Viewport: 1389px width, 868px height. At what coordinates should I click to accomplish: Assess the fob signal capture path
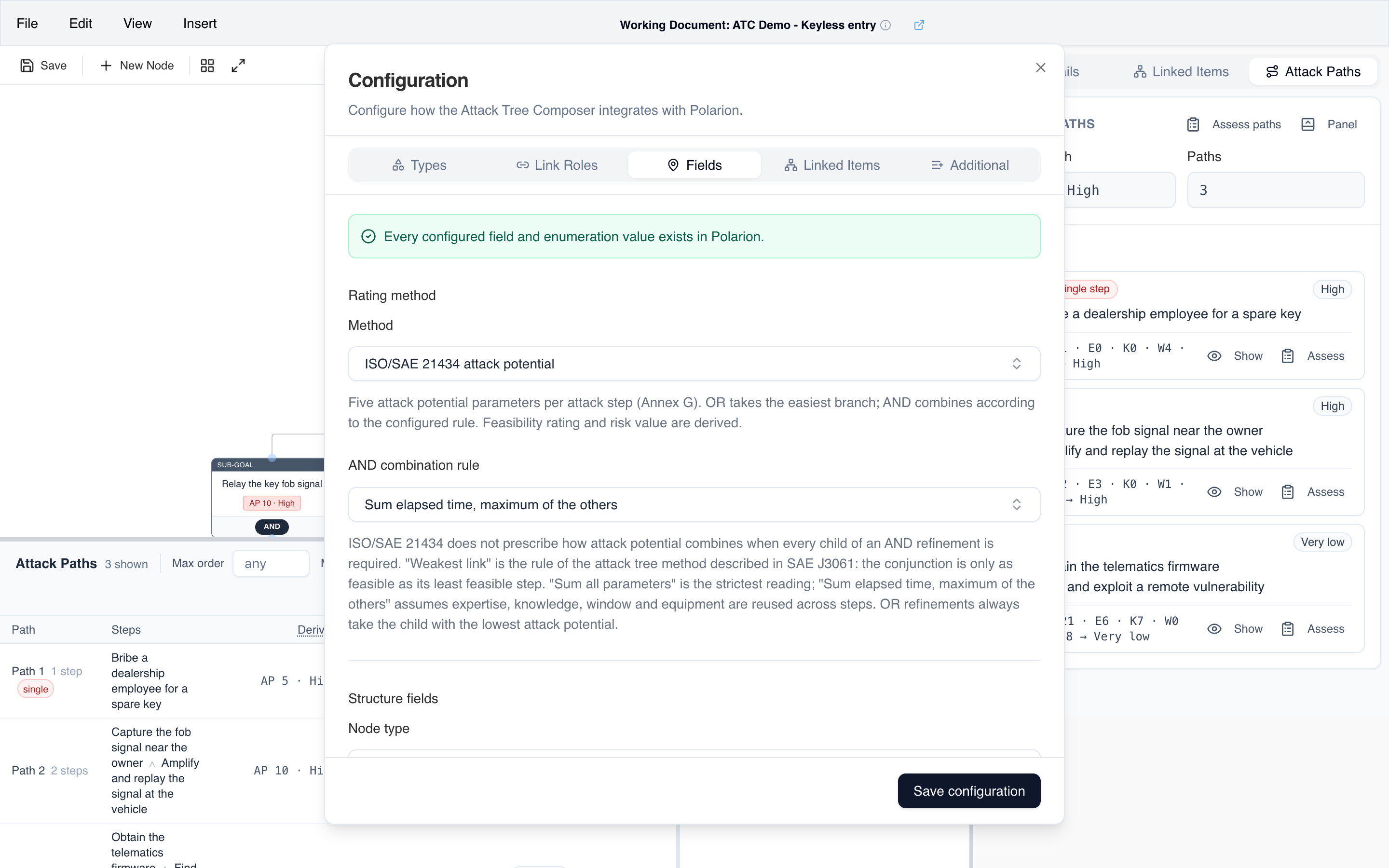click(x=1313, y=492)
